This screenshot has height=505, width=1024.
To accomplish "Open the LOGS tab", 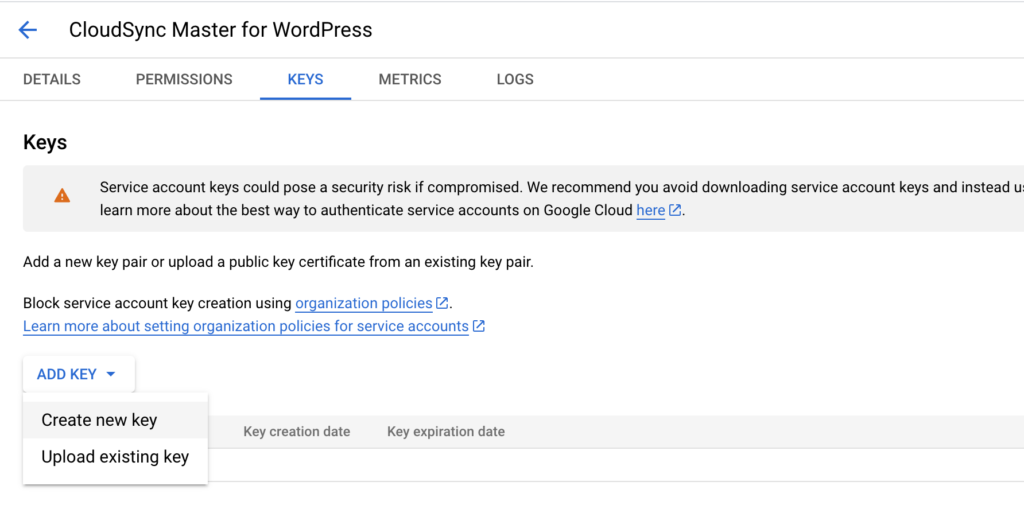I will (515, 79).
